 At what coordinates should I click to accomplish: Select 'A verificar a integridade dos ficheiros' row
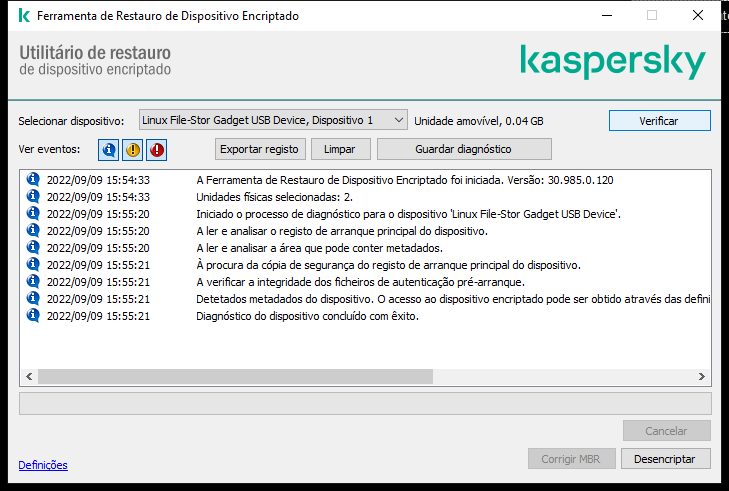[x=365, y=282]
